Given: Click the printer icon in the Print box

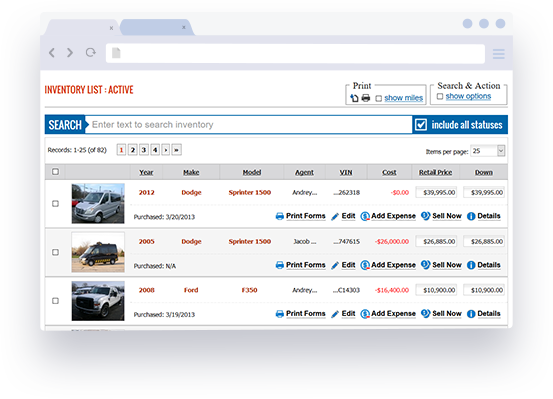Looking at the screenshot, I should (x=366, y=98).
